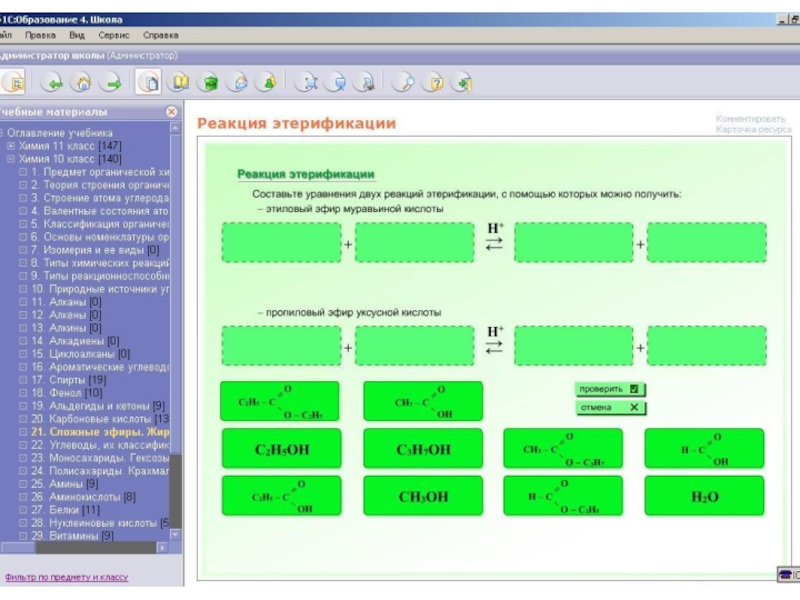This screenshot has height=600, width=800.
Task: Expand Химия 11 класс node
Action: click(11, 146)
